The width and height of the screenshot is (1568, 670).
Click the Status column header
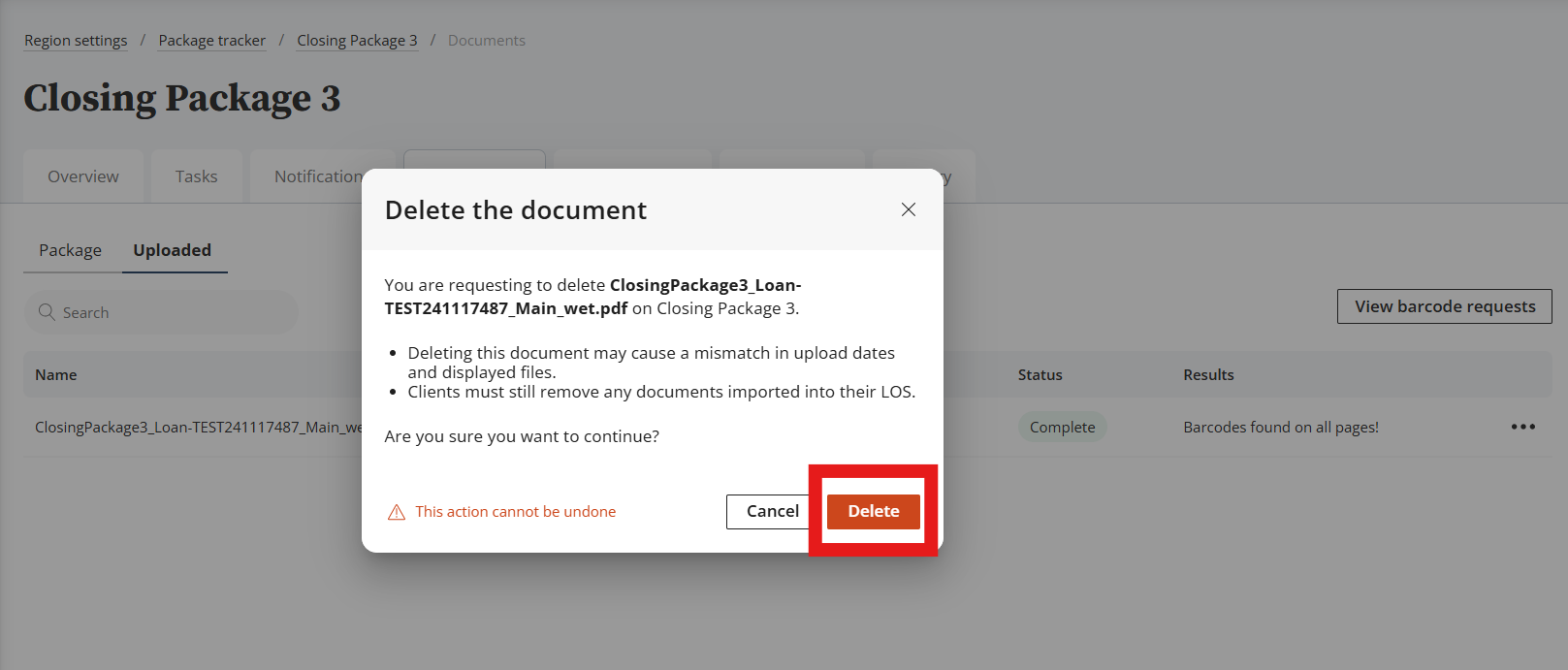click(1040, 374)
